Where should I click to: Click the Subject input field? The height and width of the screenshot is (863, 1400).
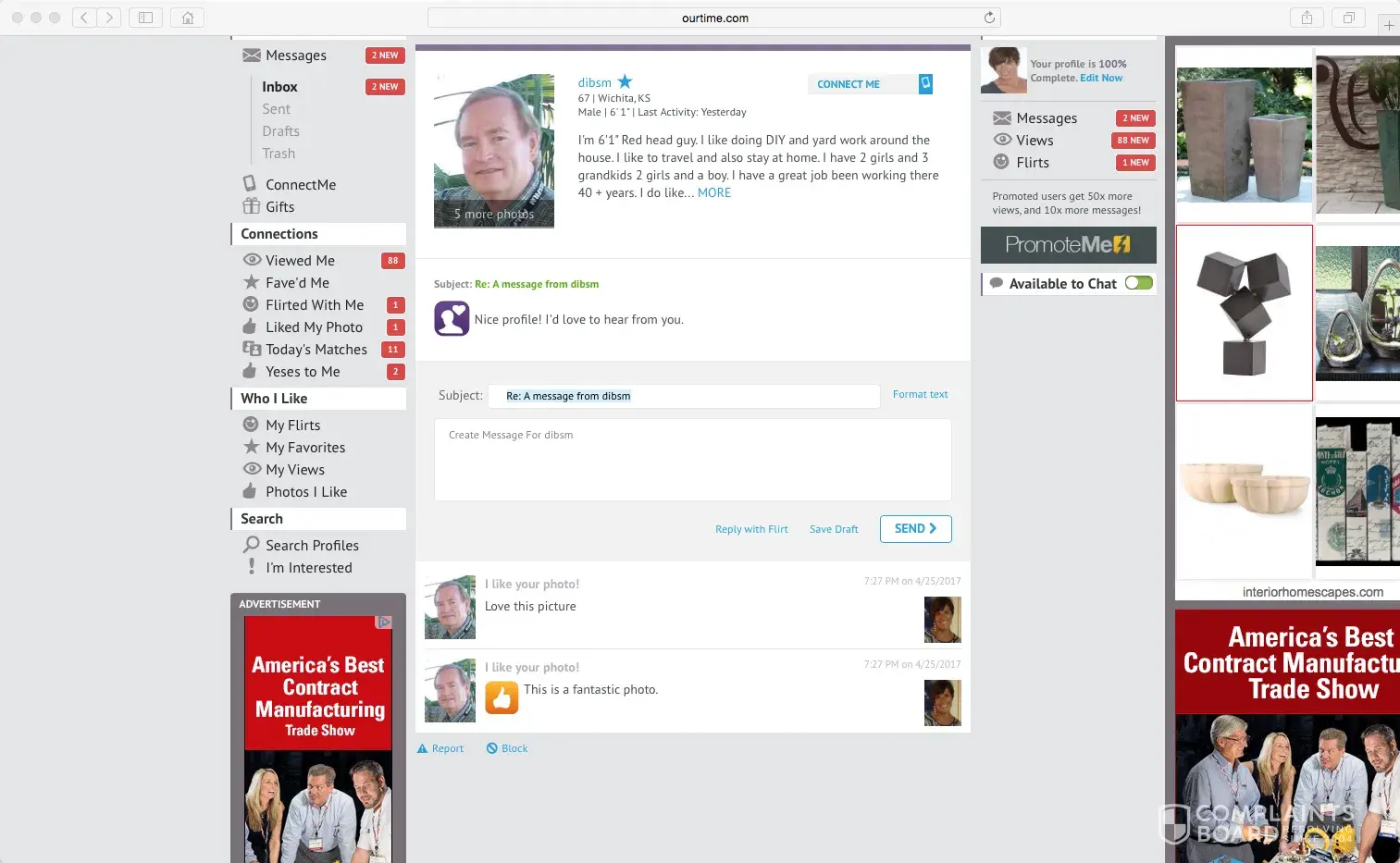coord(684,396)
